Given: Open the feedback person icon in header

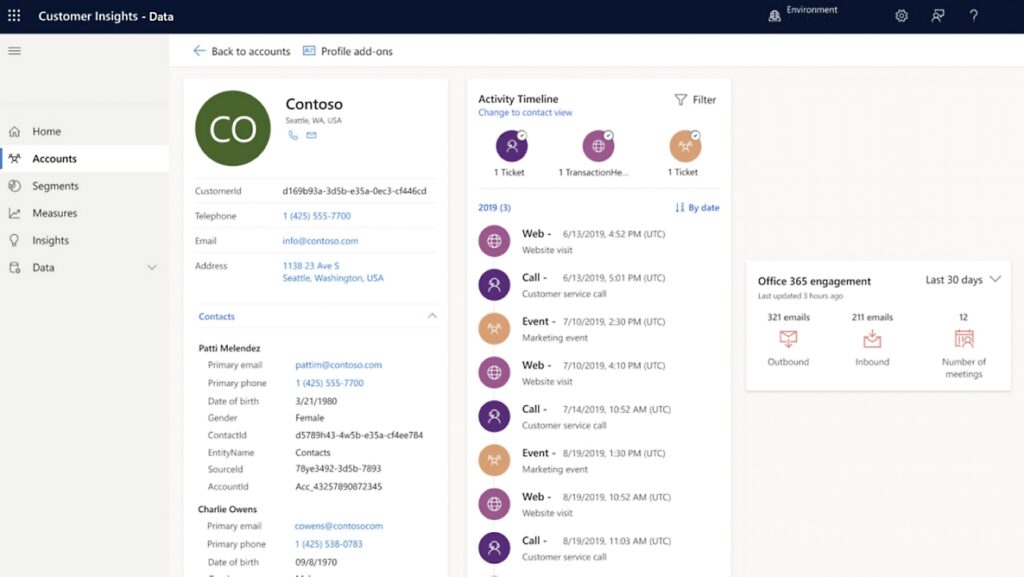Looking at the screenshot, I should (937, 16).
